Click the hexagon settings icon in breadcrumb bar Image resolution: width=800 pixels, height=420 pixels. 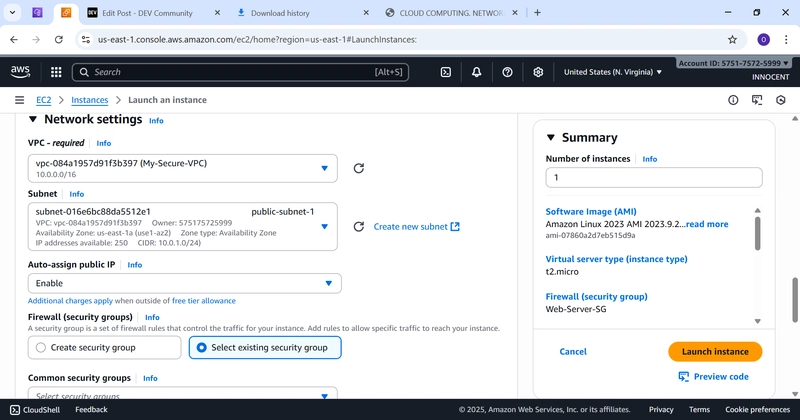(781, 100)
